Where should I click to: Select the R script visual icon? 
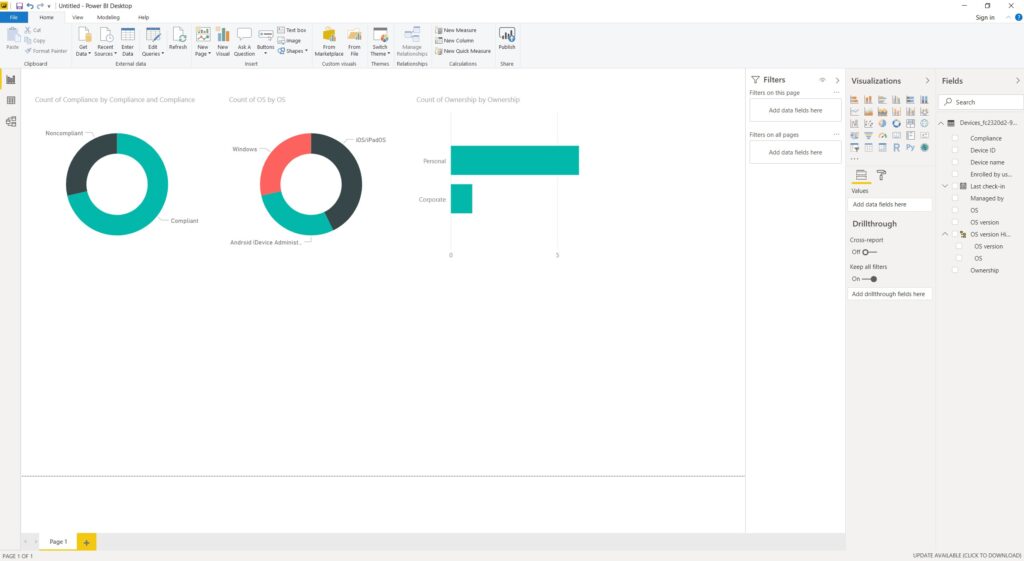(897, 147)
